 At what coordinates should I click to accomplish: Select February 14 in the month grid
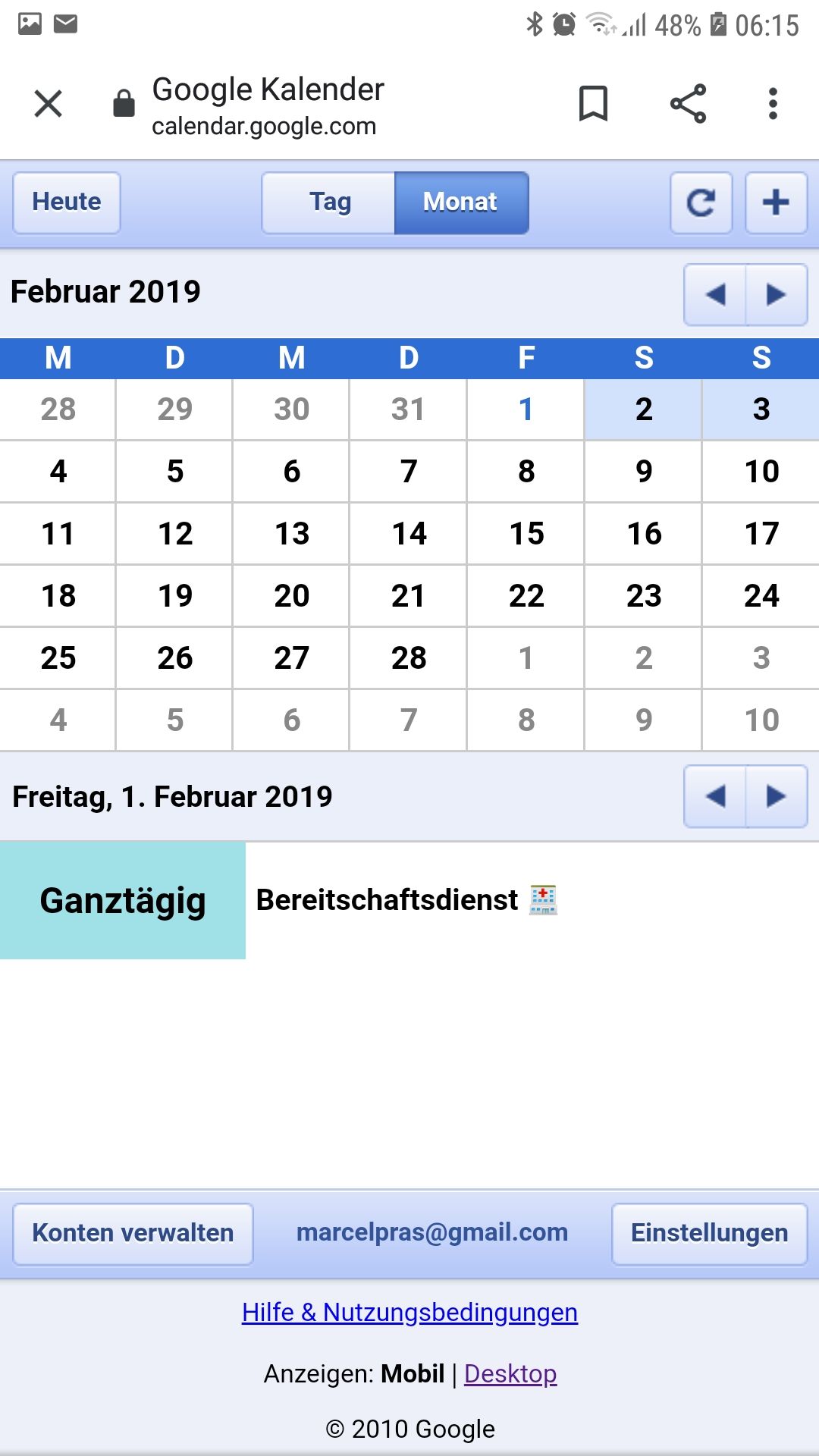click(x=409, y=534)
